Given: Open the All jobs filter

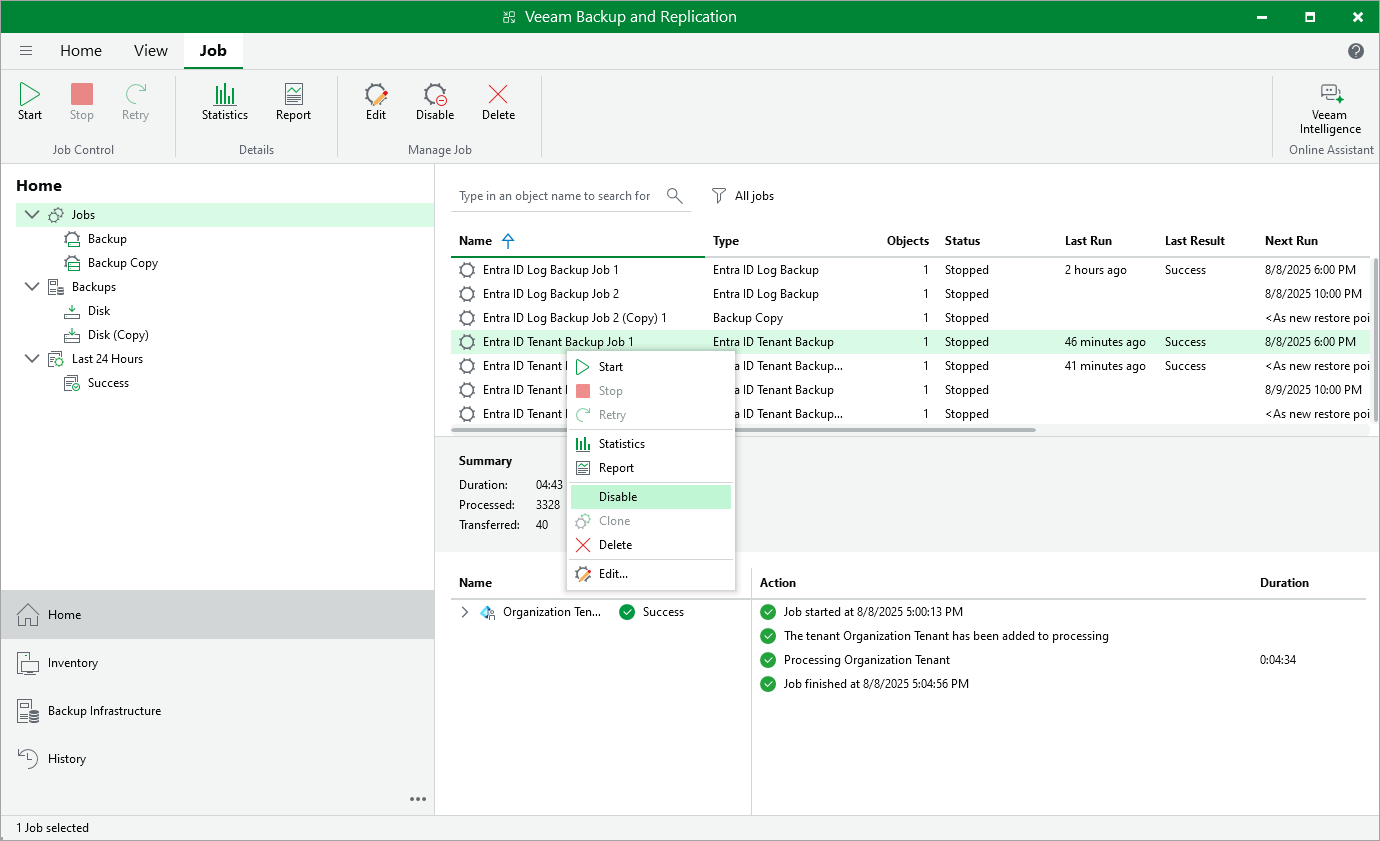Looking at the screenshot, I should pos(743,196).
